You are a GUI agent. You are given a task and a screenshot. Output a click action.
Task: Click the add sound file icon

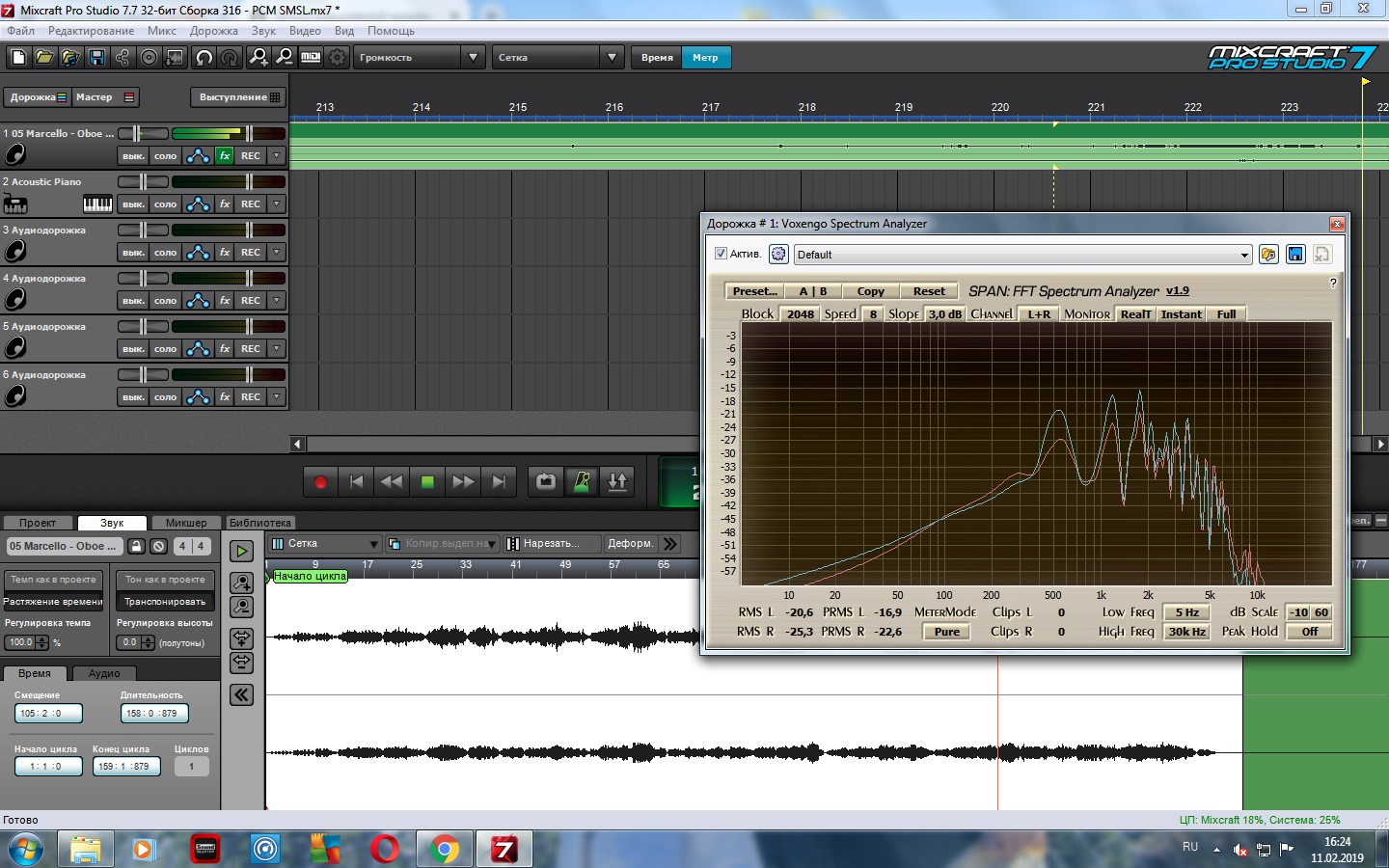point(70,58)
